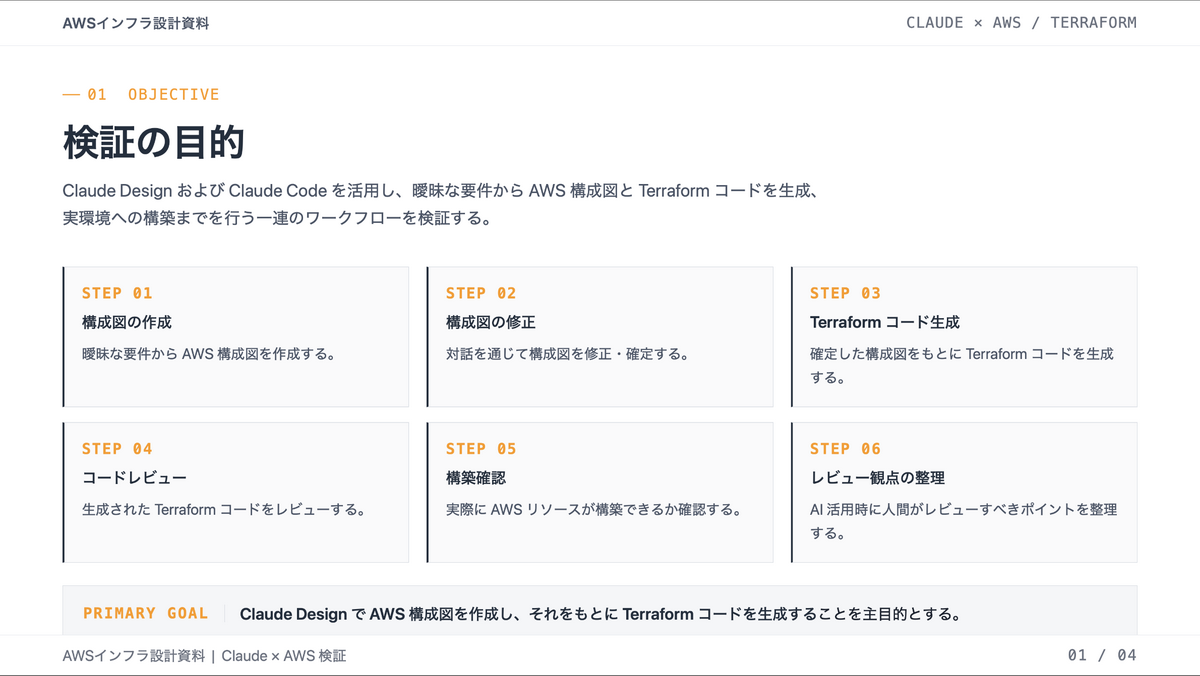
Task: Select the 'STEP 03' label
Action: pyautogui.click(x=845, y=293)
